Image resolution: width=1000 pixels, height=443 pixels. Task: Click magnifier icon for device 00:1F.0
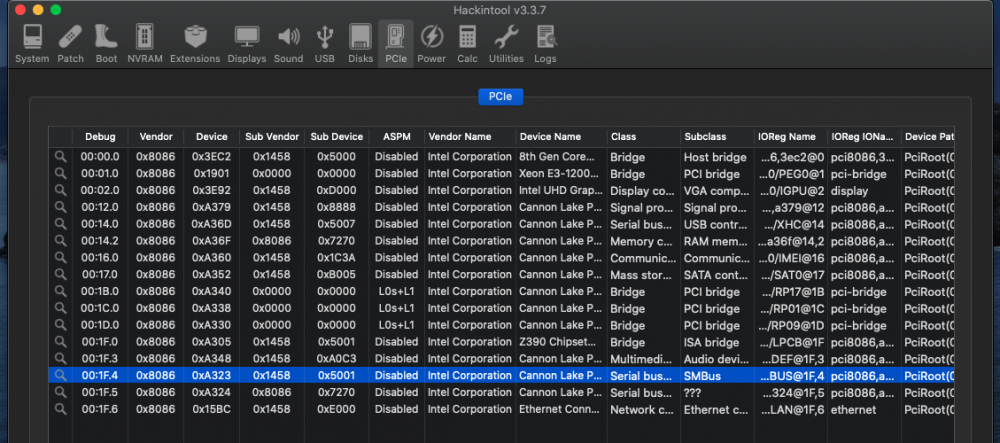pyautogui.click(x=60, y=342)
